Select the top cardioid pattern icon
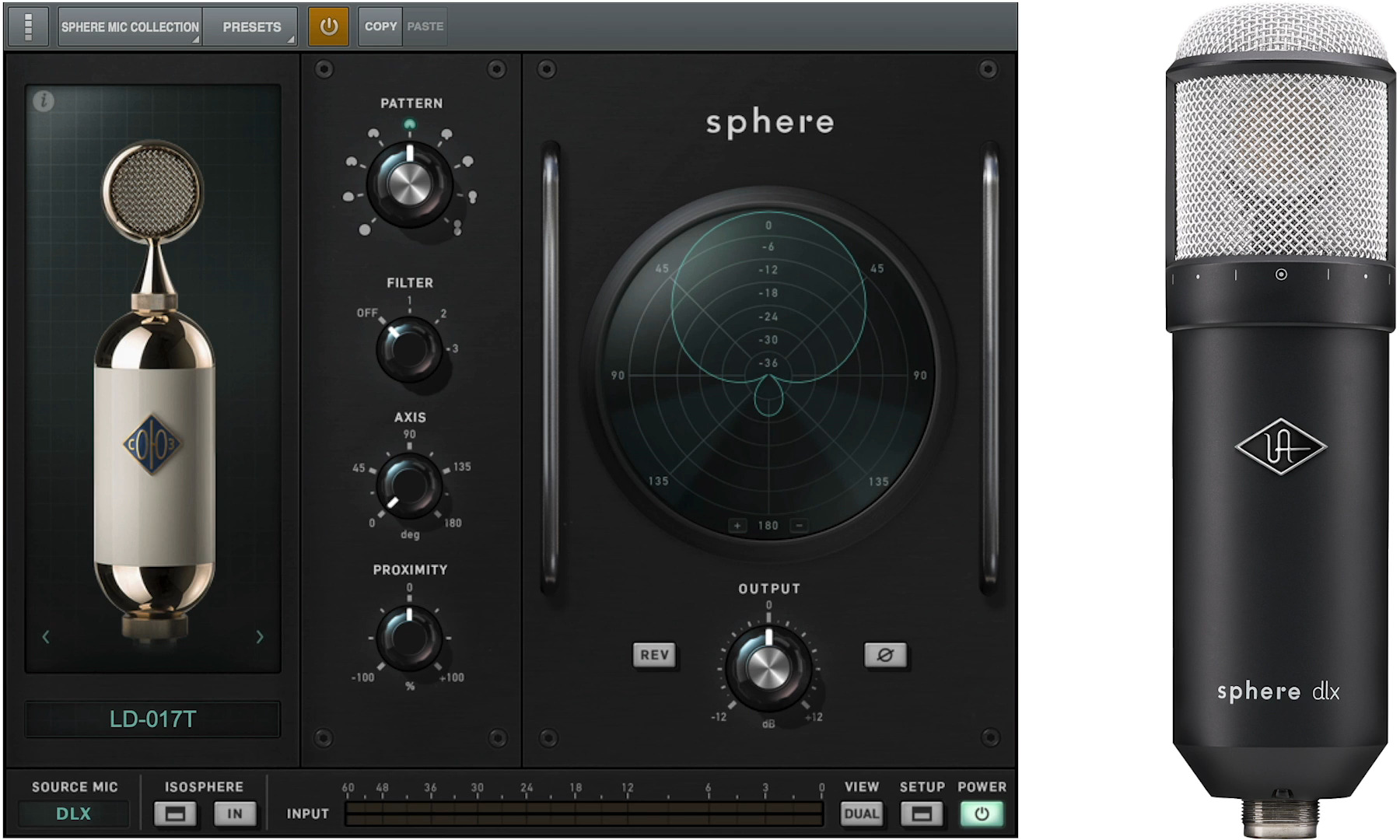This screenshot has width=1400, height=840. [x=410, y=124]
